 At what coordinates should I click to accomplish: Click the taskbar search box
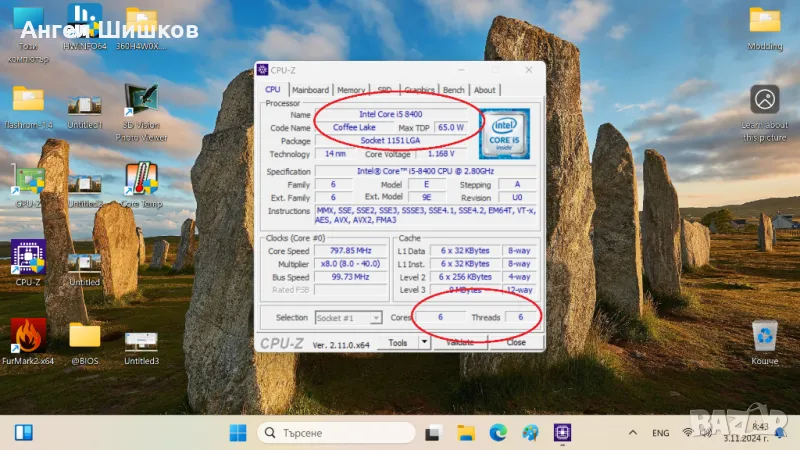(334, 433)
